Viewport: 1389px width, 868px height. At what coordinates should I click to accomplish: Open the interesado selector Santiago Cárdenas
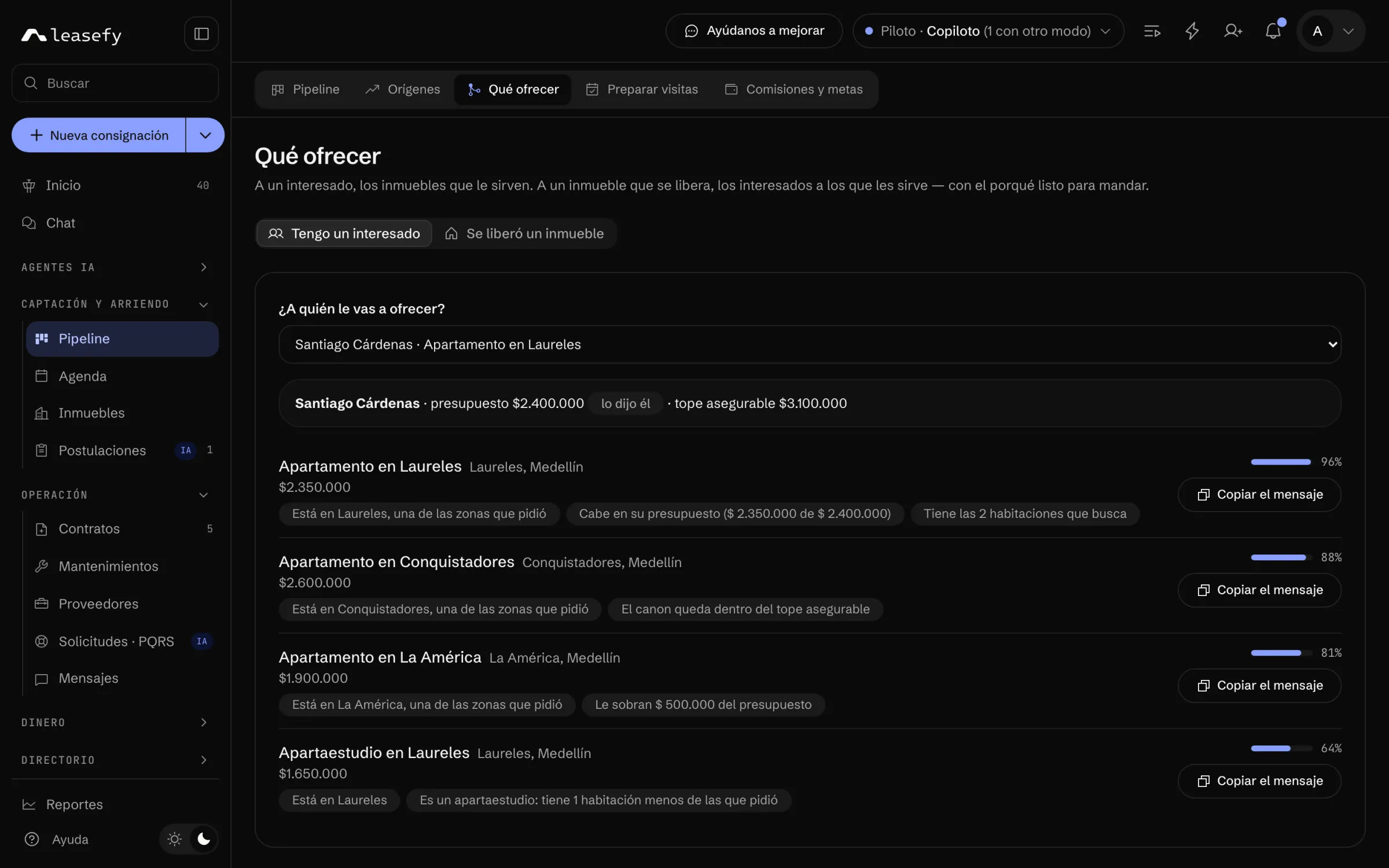pyautogui.click(x=810, y=344)
